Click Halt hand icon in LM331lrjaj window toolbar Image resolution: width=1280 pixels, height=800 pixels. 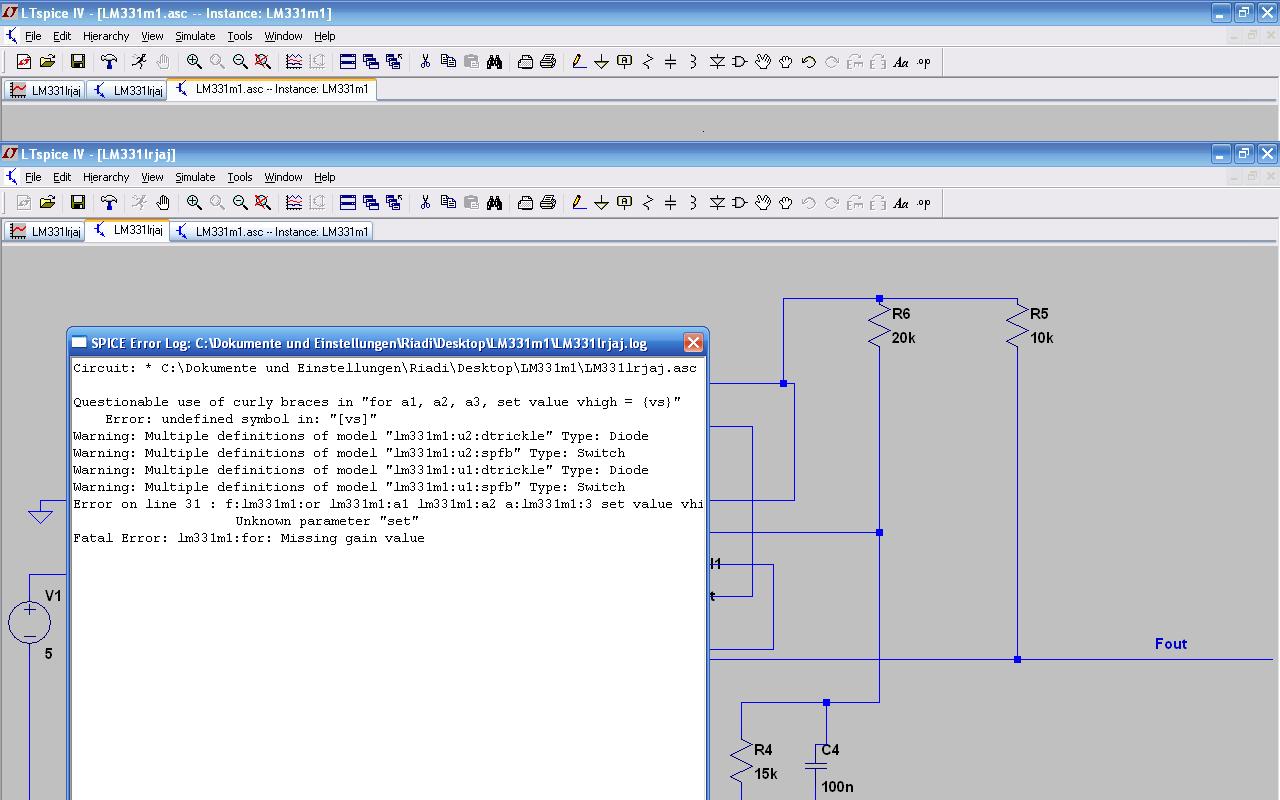pos(163,202)
